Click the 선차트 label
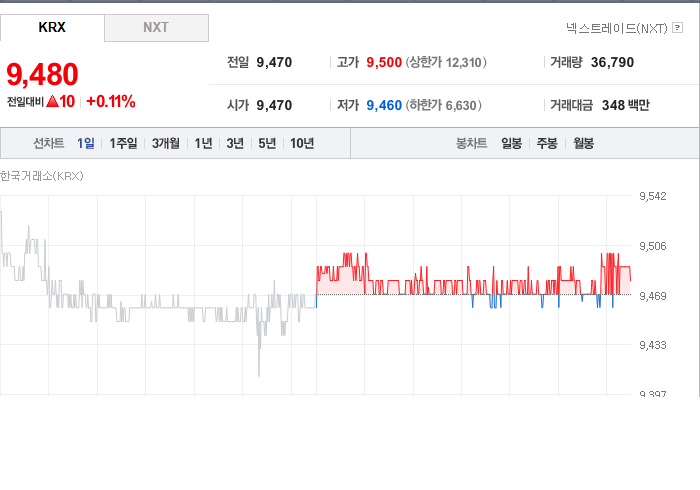 tap(49, 143)
